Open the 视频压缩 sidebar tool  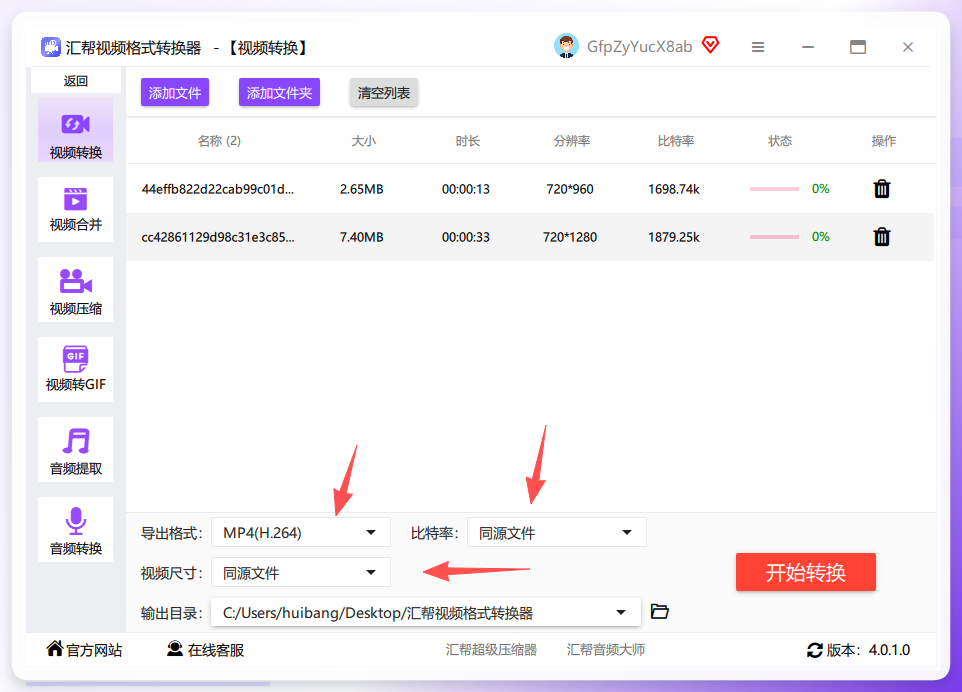click(75, 290)
